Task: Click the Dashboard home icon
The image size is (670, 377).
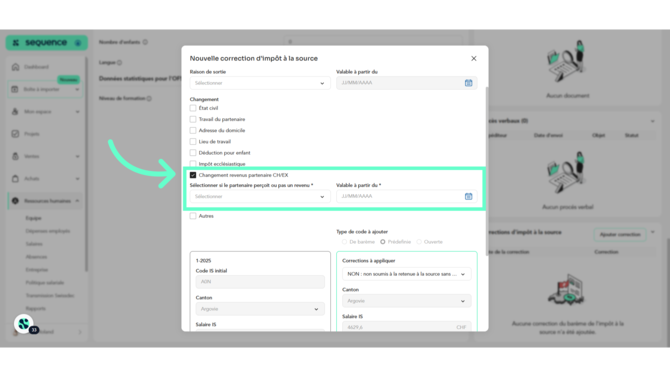Action: [x=15, y=67]
